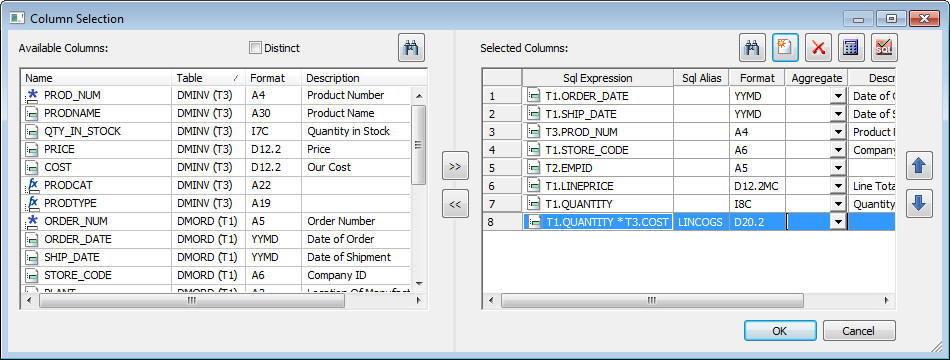
Task: Remove column using the << button
Action: point(456,204)
